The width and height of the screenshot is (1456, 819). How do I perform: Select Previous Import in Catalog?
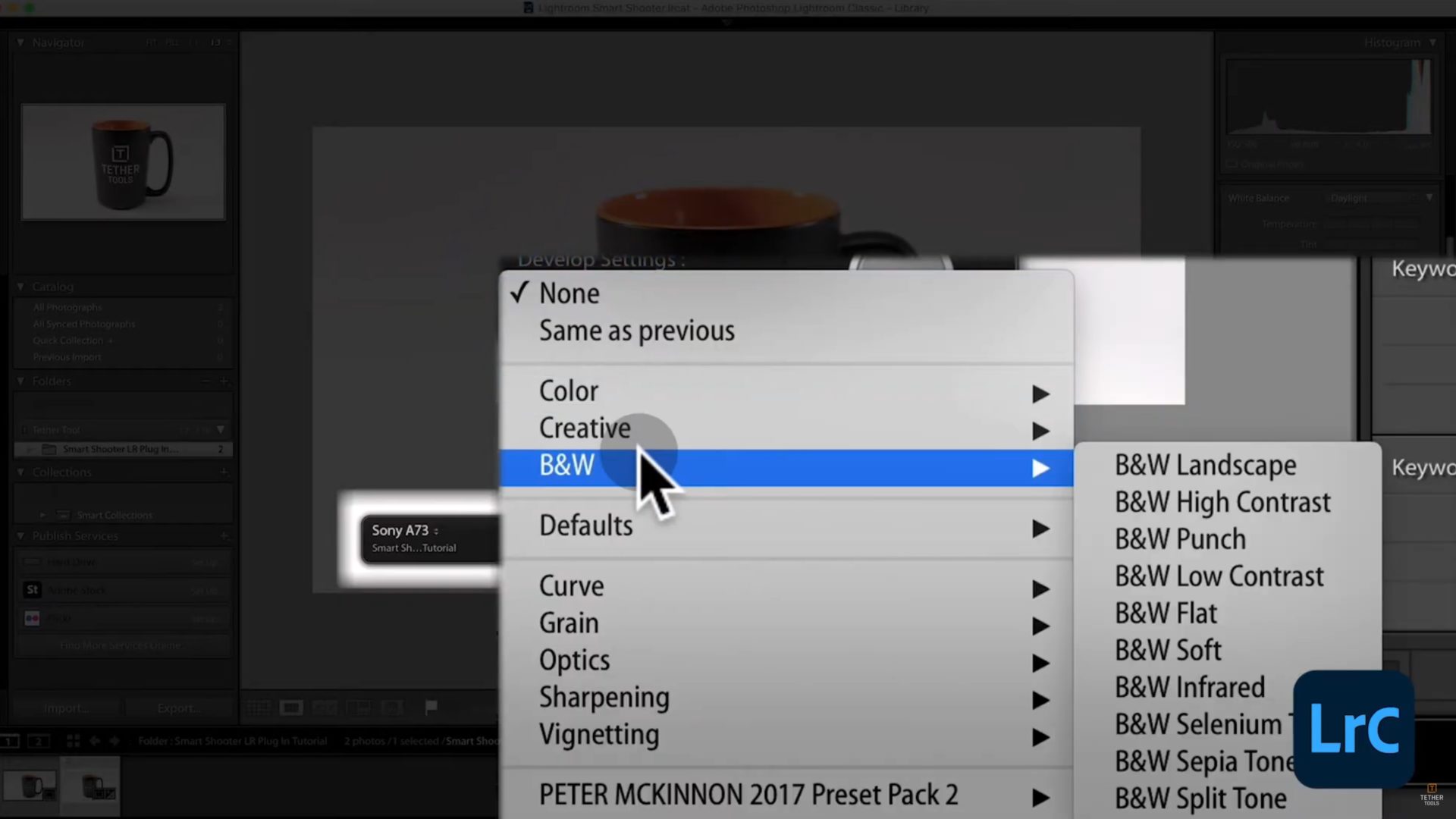click(x=124, y=357)
